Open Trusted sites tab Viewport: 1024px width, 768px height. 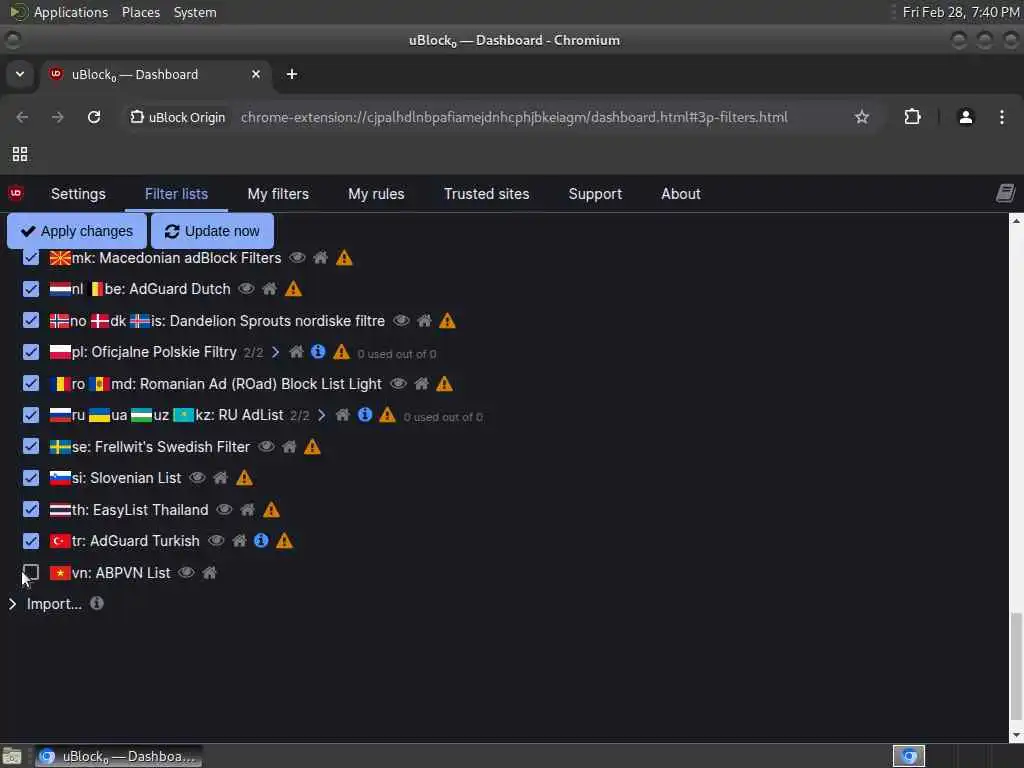[x=487, y=194]
